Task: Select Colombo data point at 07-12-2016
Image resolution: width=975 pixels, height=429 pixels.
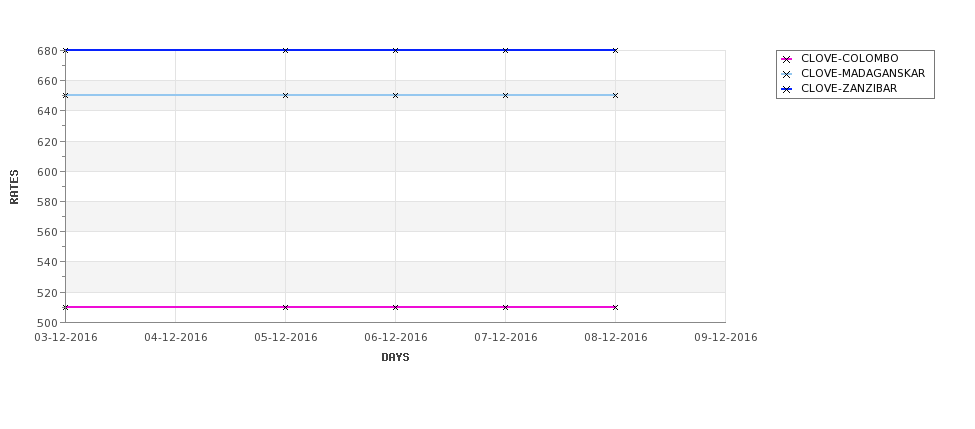Action: (x=506, y=308)
